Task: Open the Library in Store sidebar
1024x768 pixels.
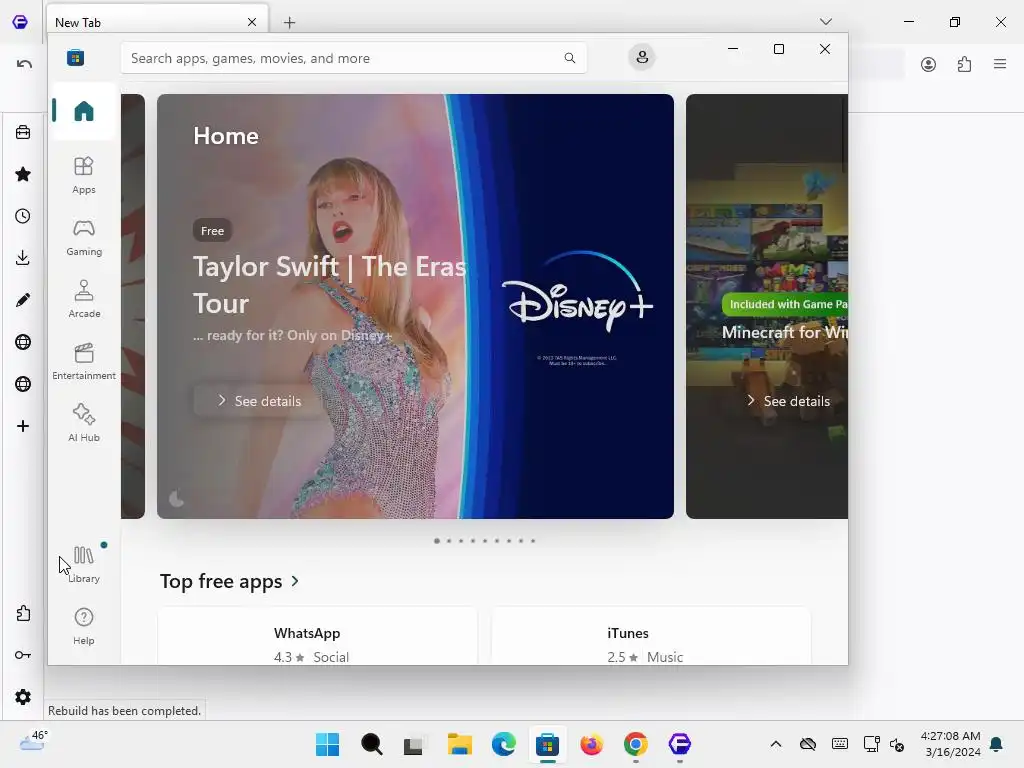Action: (84, 565)
